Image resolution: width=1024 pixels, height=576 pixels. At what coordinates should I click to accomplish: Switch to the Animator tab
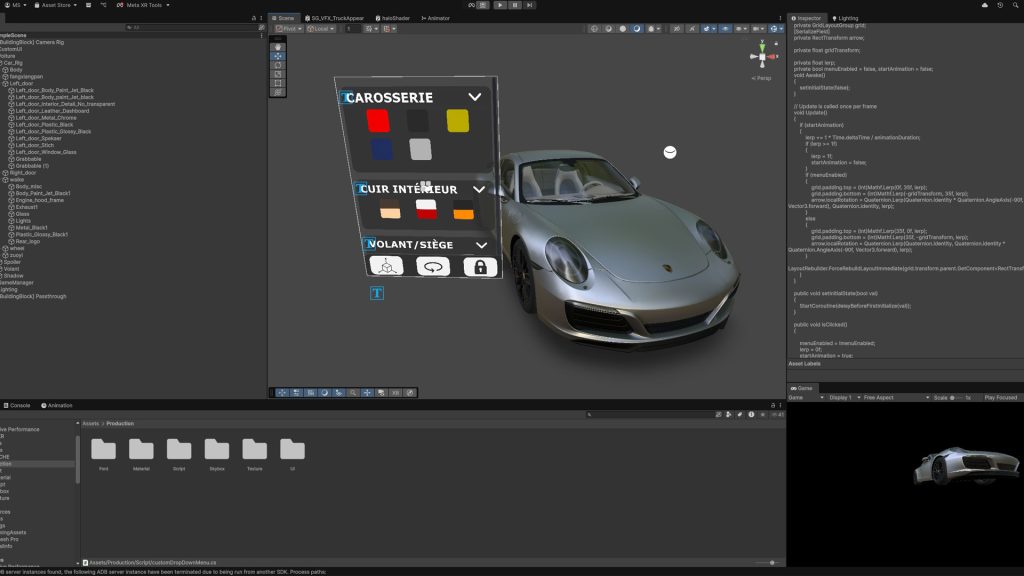click(x=436, y=18)
